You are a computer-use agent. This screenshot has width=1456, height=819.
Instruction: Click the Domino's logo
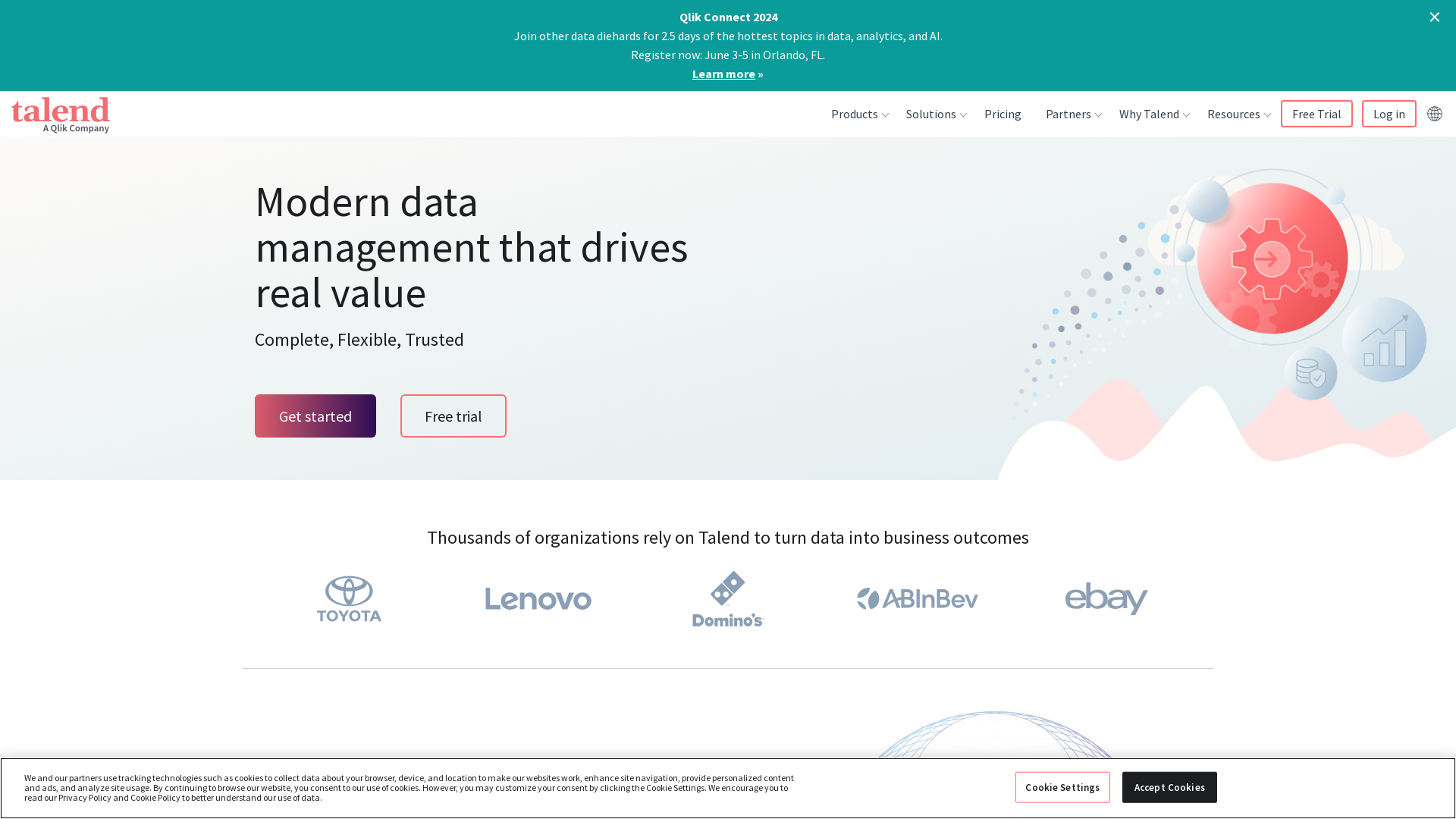pyautogui.click(x=728, y=599)
